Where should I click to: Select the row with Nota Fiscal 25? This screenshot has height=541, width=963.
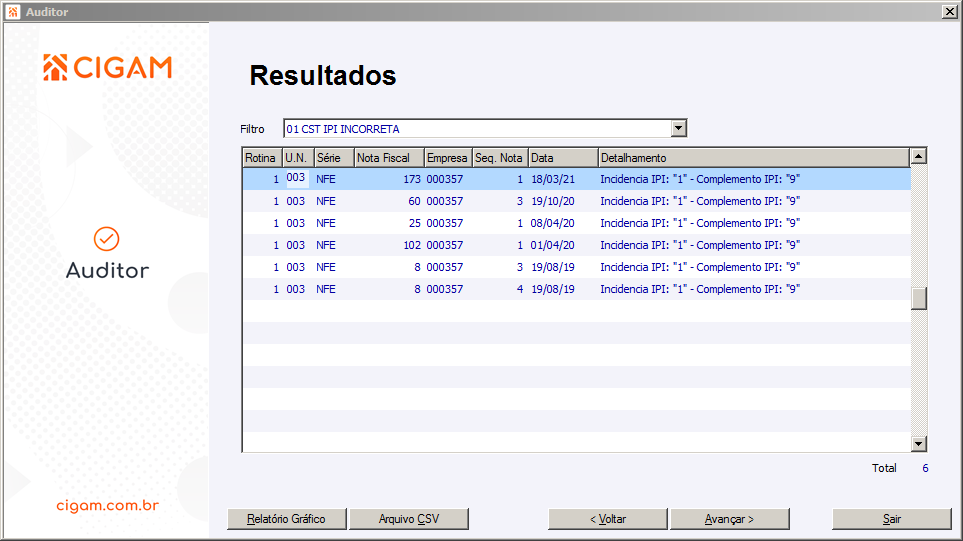click(577, 223)
